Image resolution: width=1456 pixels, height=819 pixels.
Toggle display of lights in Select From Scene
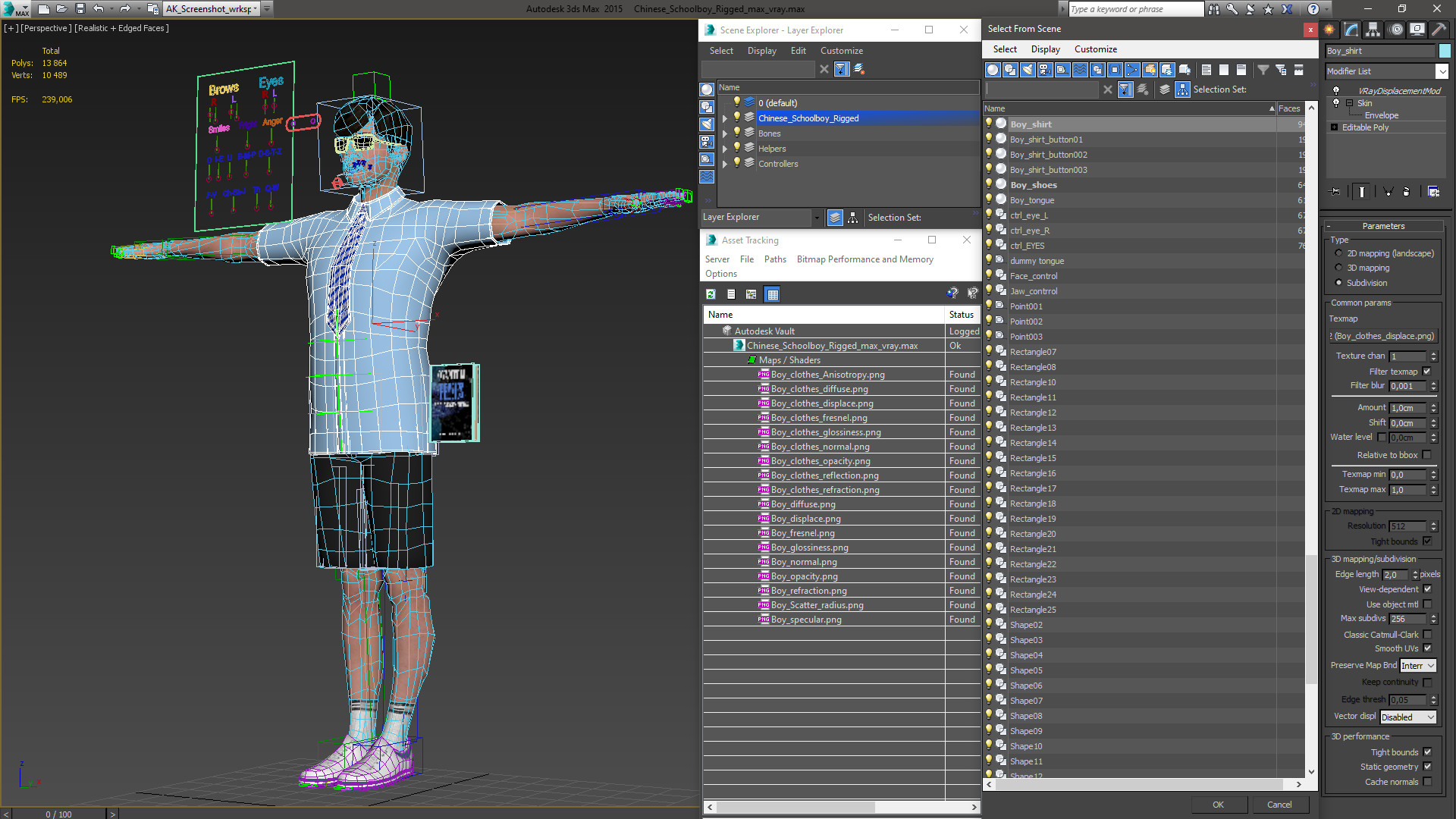(1027, 70)
